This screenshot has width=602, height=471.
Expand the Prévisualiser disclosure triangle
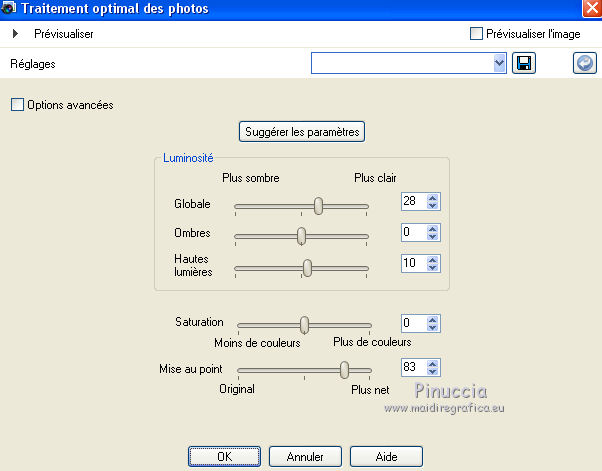(16, 33)
